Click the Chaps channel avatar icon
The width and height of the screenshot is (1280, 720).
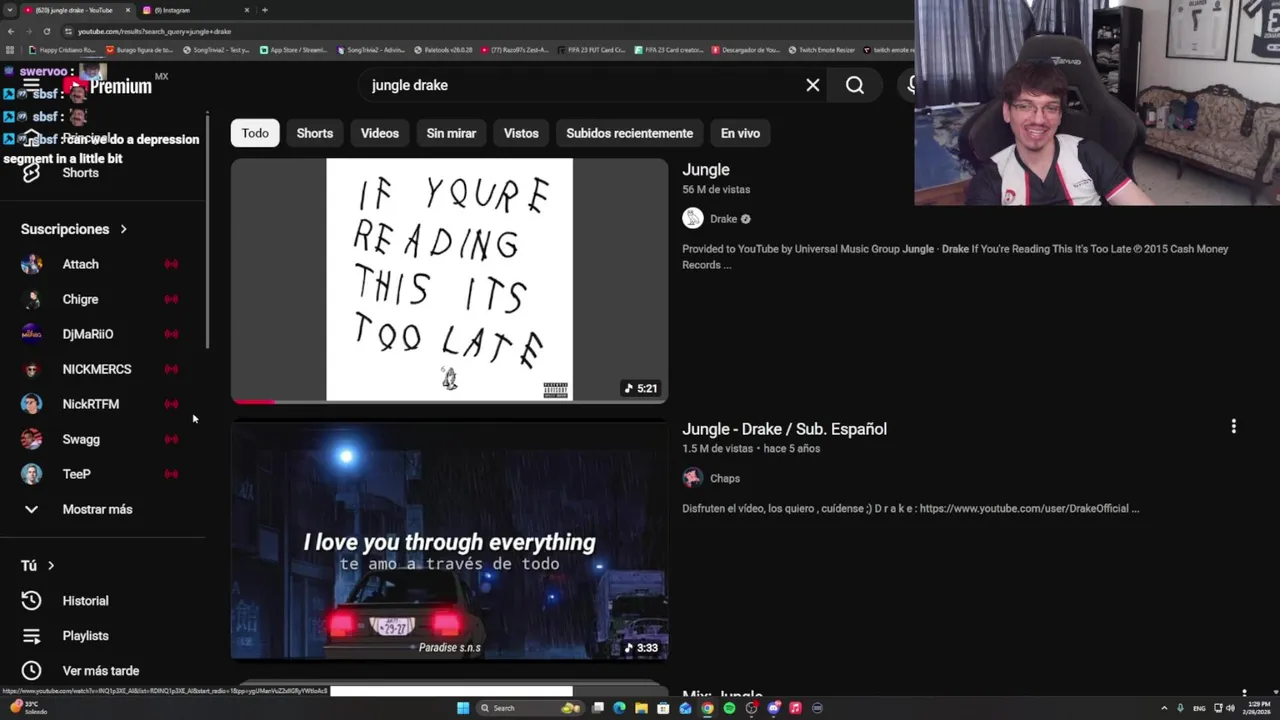click(693, 478)
